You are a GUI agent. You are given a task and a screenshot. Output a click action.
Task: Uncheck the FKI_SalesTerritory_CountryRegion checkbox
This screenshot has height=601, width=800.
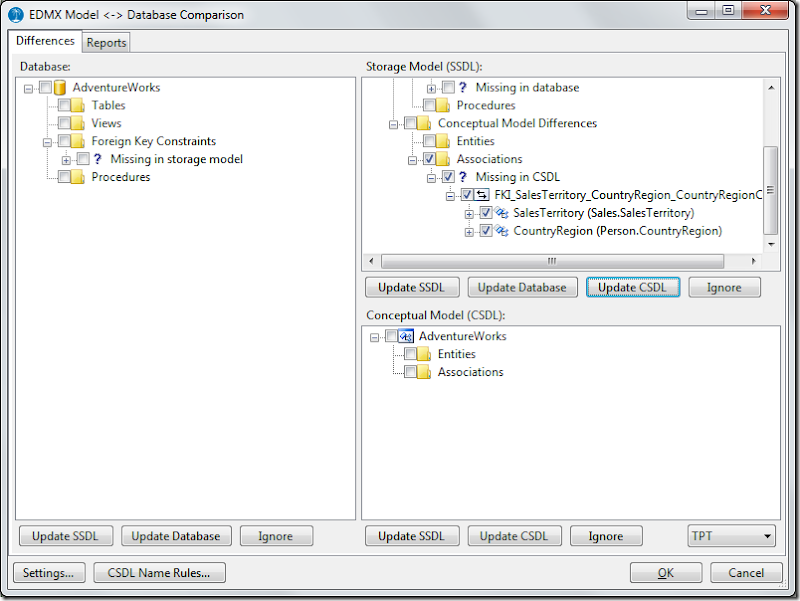(x=467, y=195)
